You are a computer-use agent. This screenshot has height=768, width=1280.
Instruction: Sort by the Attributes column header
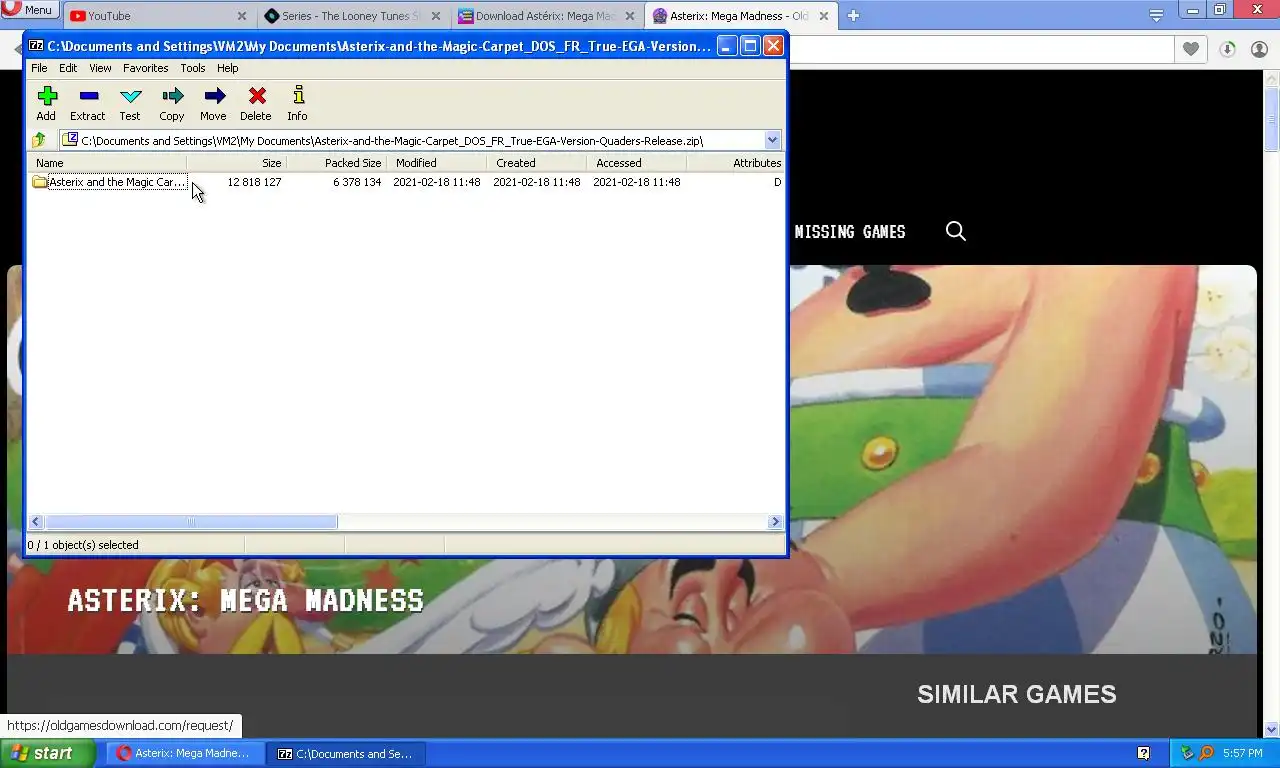pyautogui.click(x=736, y=162)
